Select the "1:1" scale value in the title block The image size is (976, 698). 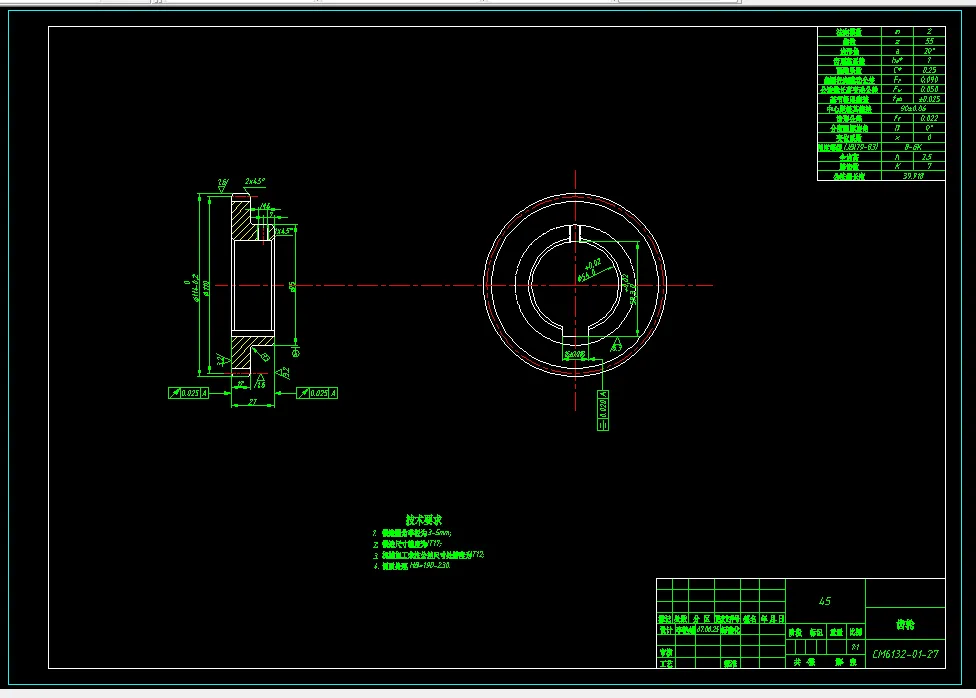point(856,647)
